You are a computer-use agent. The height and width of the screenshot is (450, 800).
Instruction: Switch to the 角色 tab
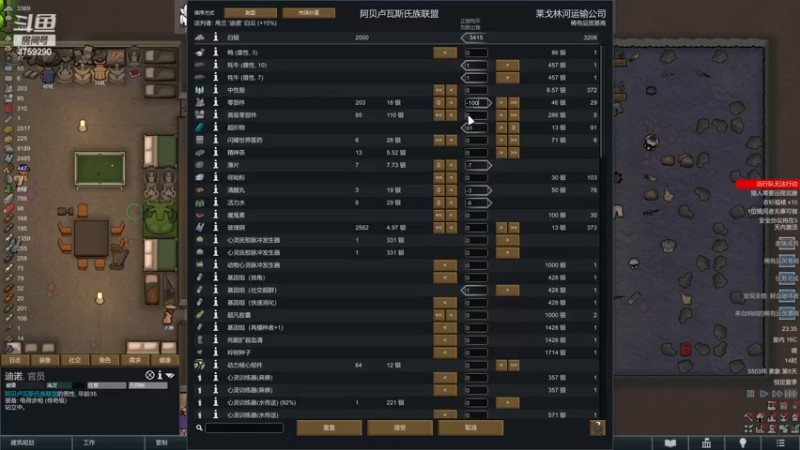pyautogui.click(x=105, y=360)
